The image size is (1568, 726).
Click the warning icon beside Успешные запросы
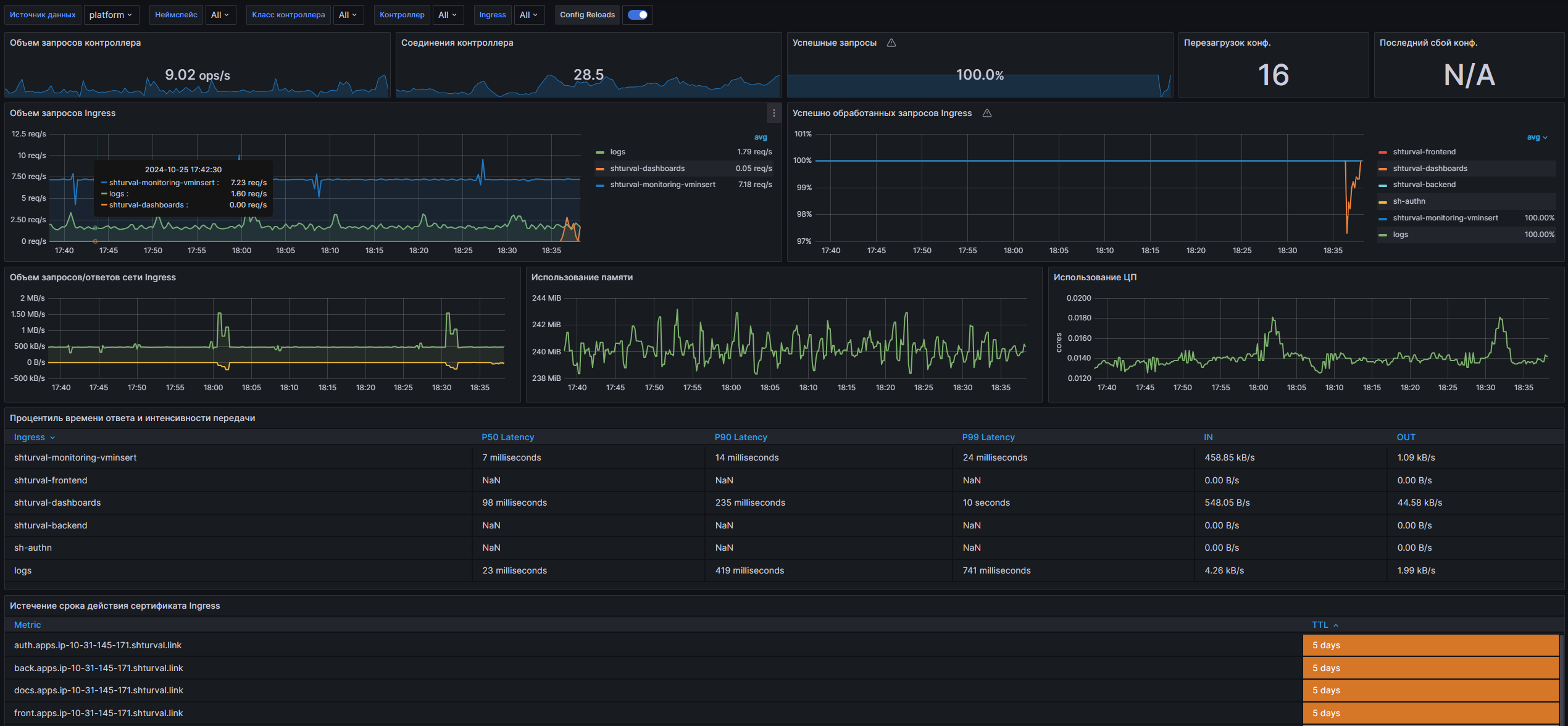[x=891, y=43]
